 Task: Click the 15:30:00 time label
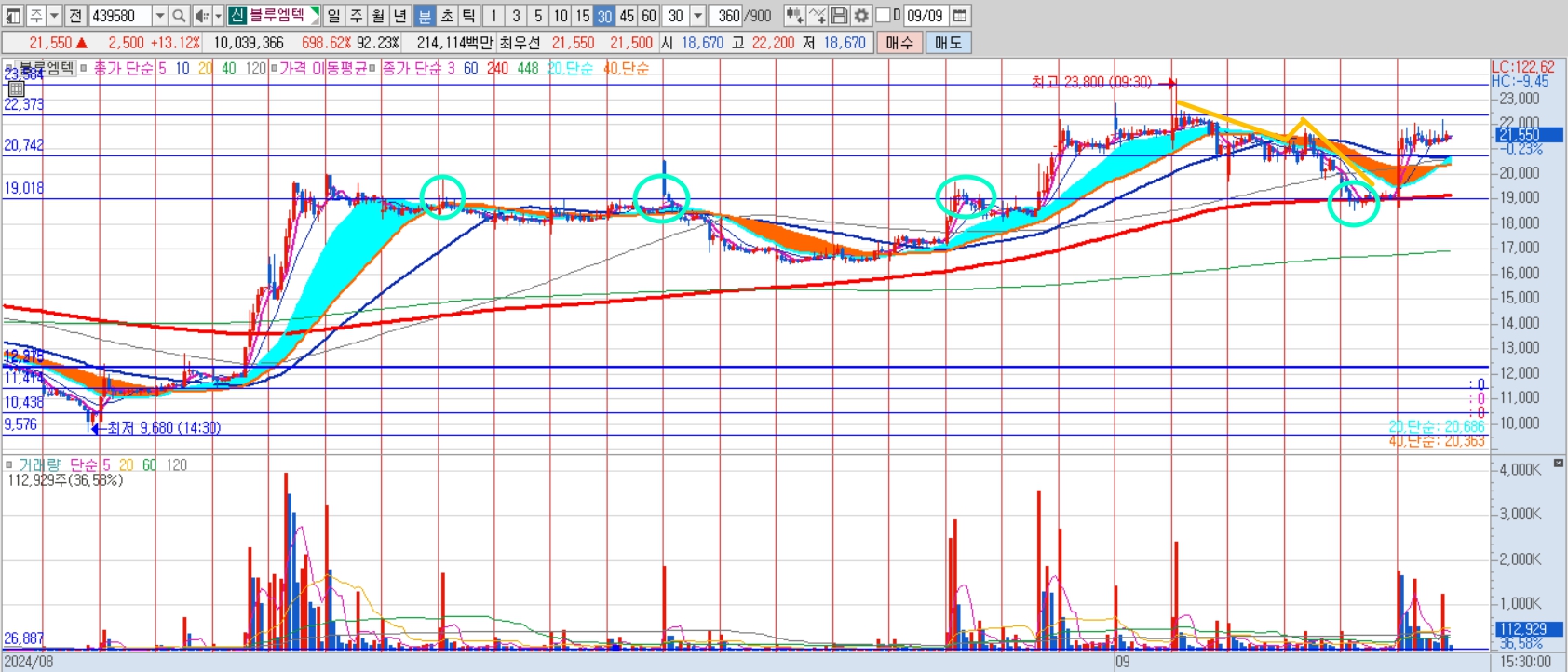coord(1525,662)
